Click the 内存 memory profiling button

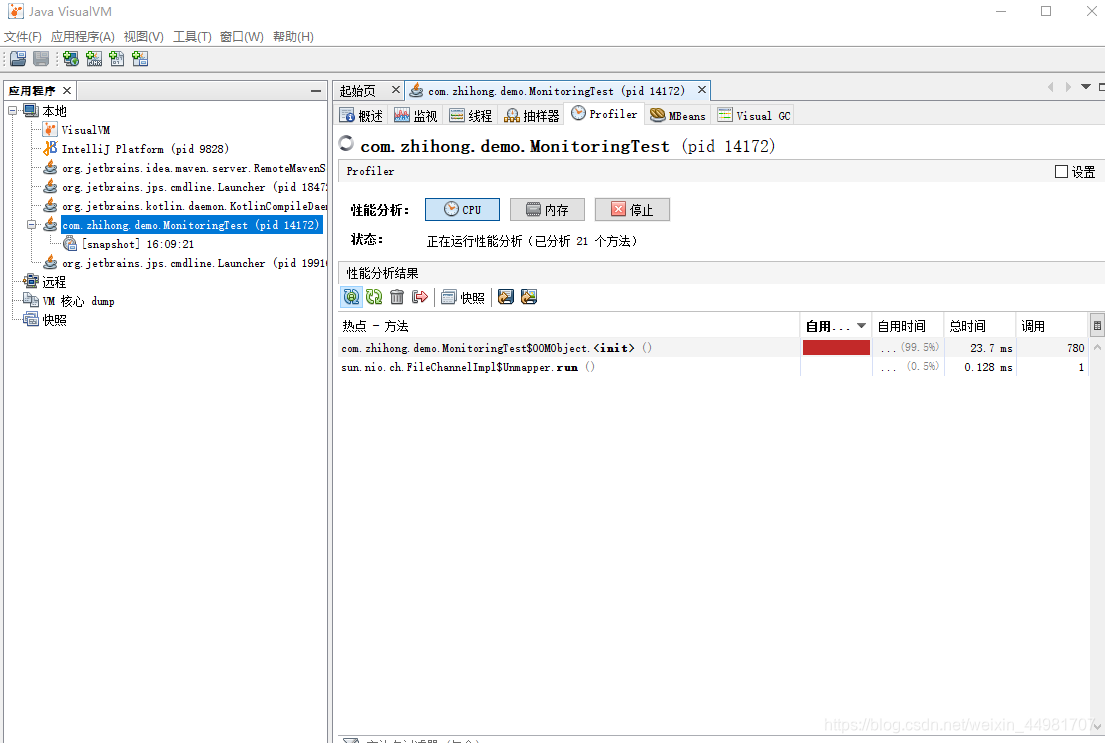point(548,209)
